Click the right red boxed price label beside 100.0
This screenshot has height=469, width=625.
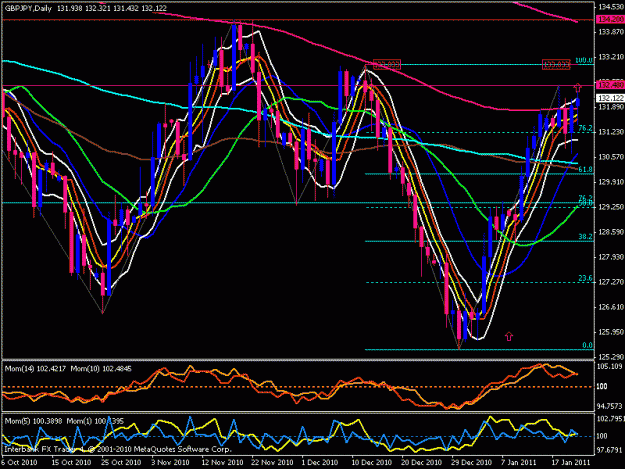point(556,65)
